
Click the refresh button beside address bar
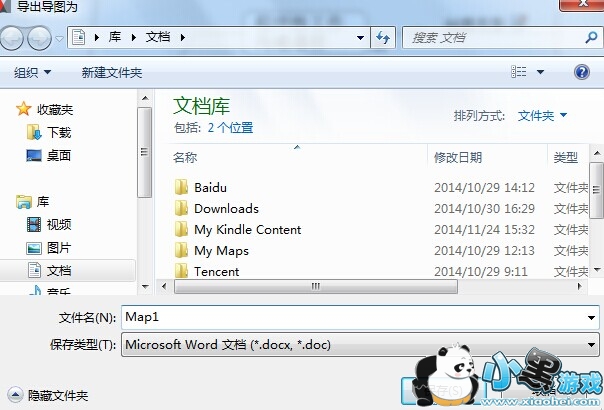(383, 38)
